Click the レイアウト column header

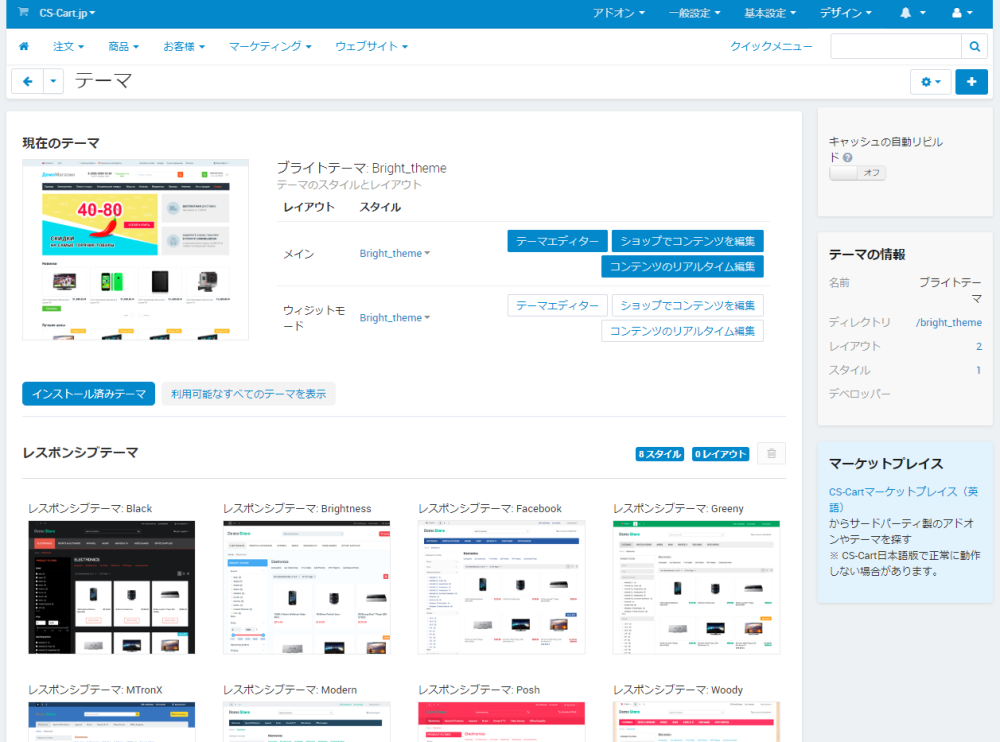point(309,207)
